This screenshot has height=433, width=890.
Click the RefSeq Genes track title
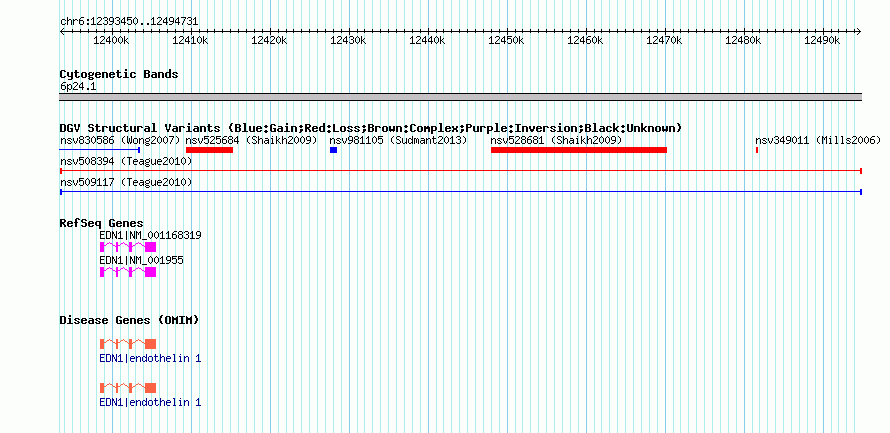coord(102,223)
